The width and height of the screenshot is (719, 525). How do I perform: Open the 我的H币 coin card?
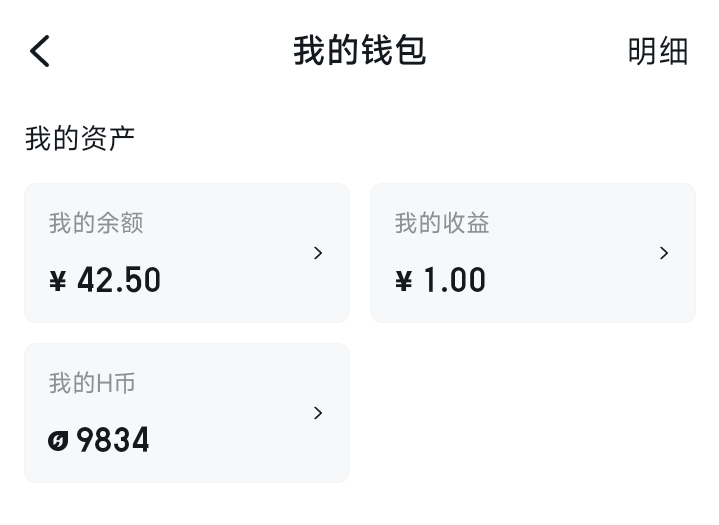(187, 413)
